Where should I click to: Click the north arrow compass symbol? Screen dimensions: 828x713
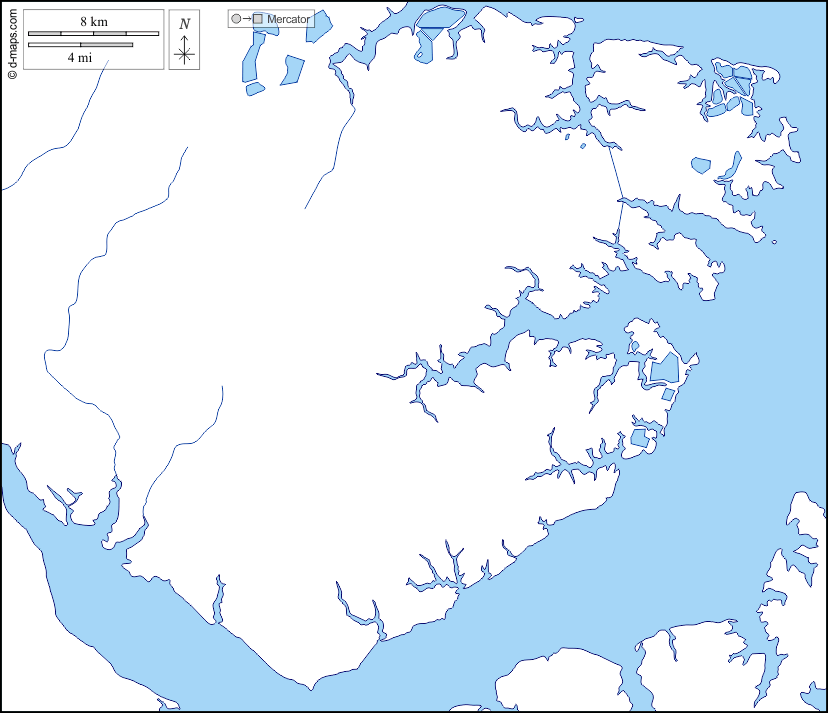tap(184, 53)
